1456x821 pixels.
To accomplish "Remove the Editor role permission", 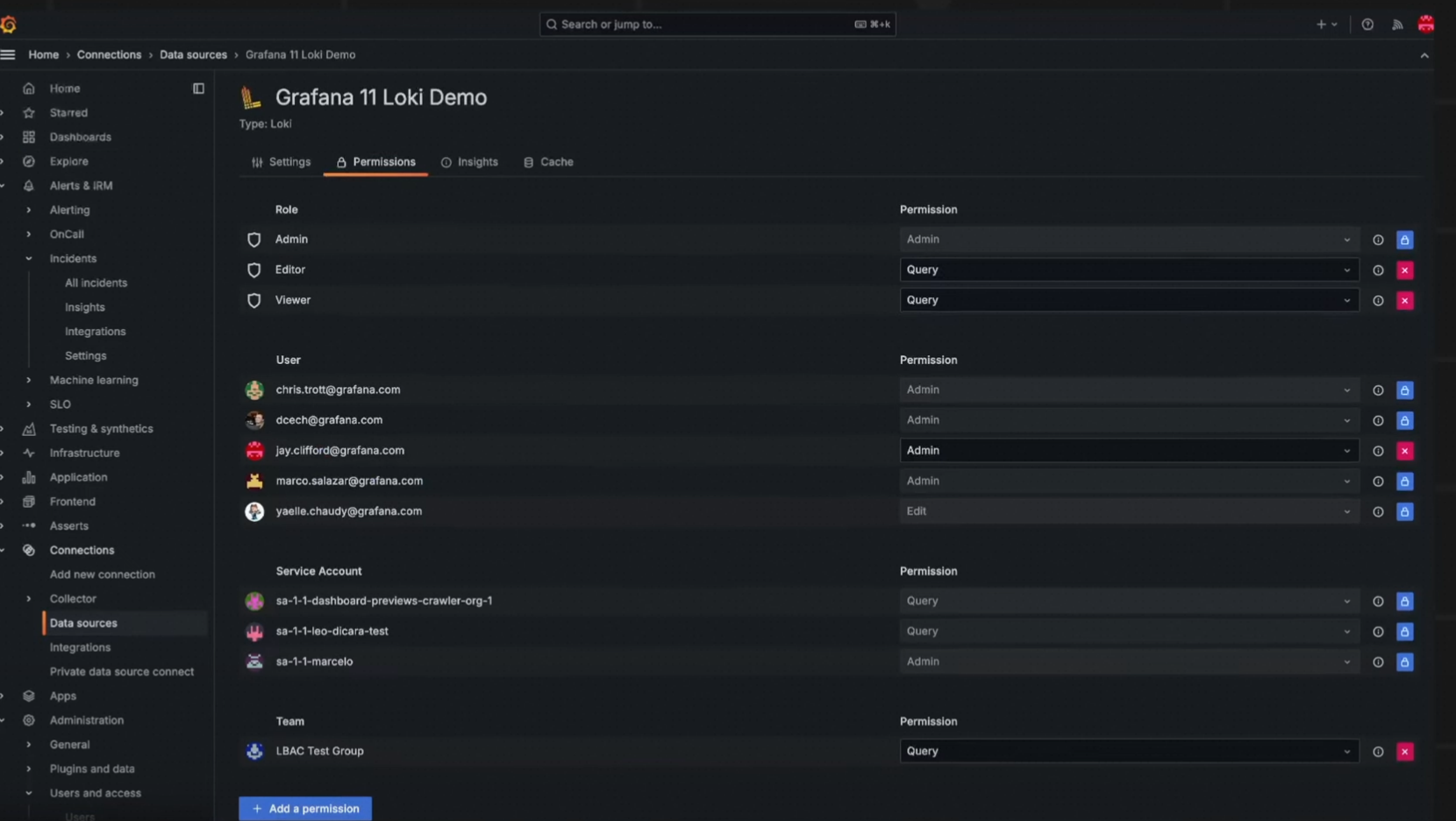I will 1405,270.
